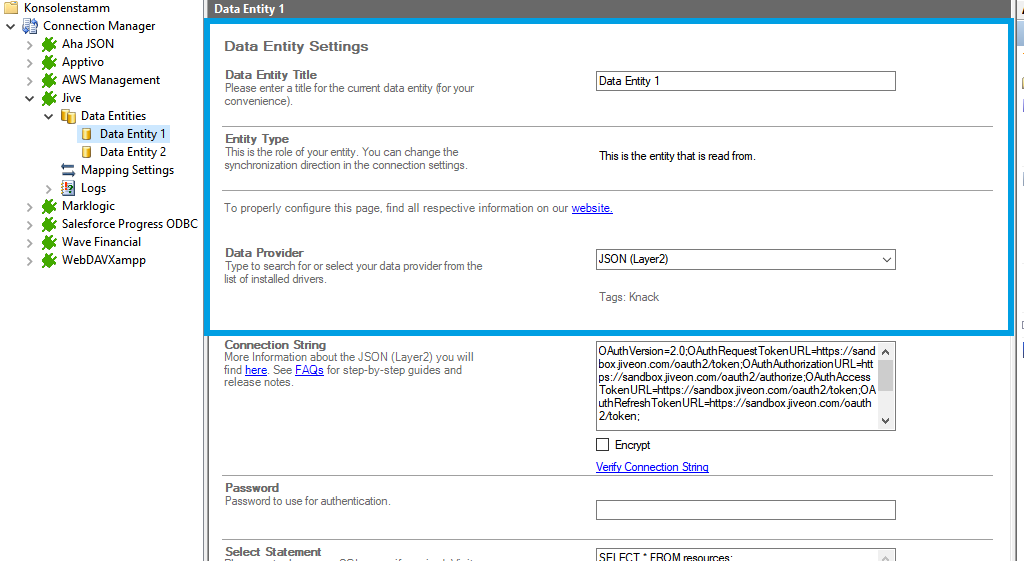The height and width of the screenshot is (561, 1024).
Task: Click Verify Connection String link
Action: click(x=652, y=467)
